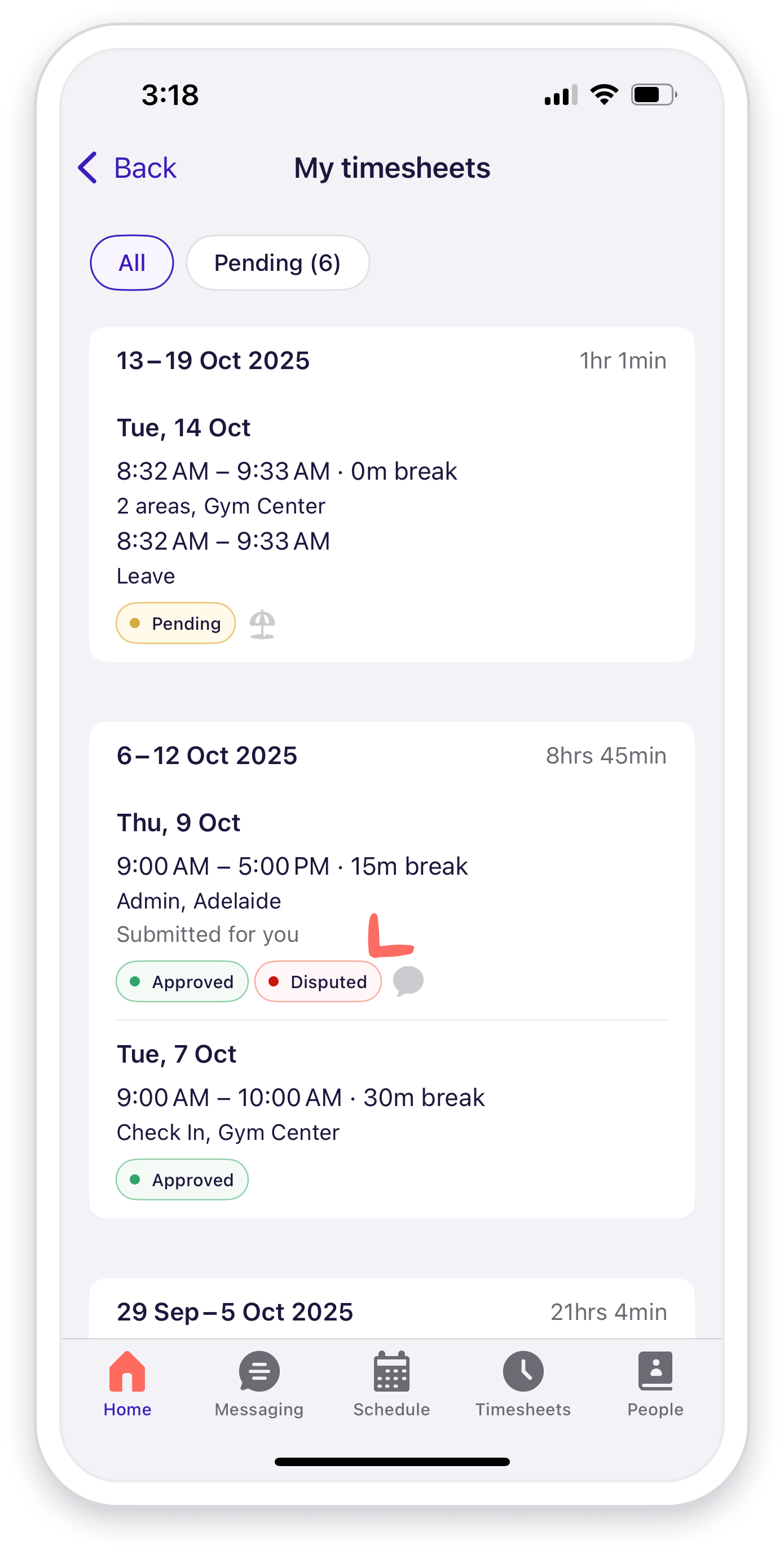Tap the yellow Pending status badge
The image size is (784, 1553).
[175, 624]
